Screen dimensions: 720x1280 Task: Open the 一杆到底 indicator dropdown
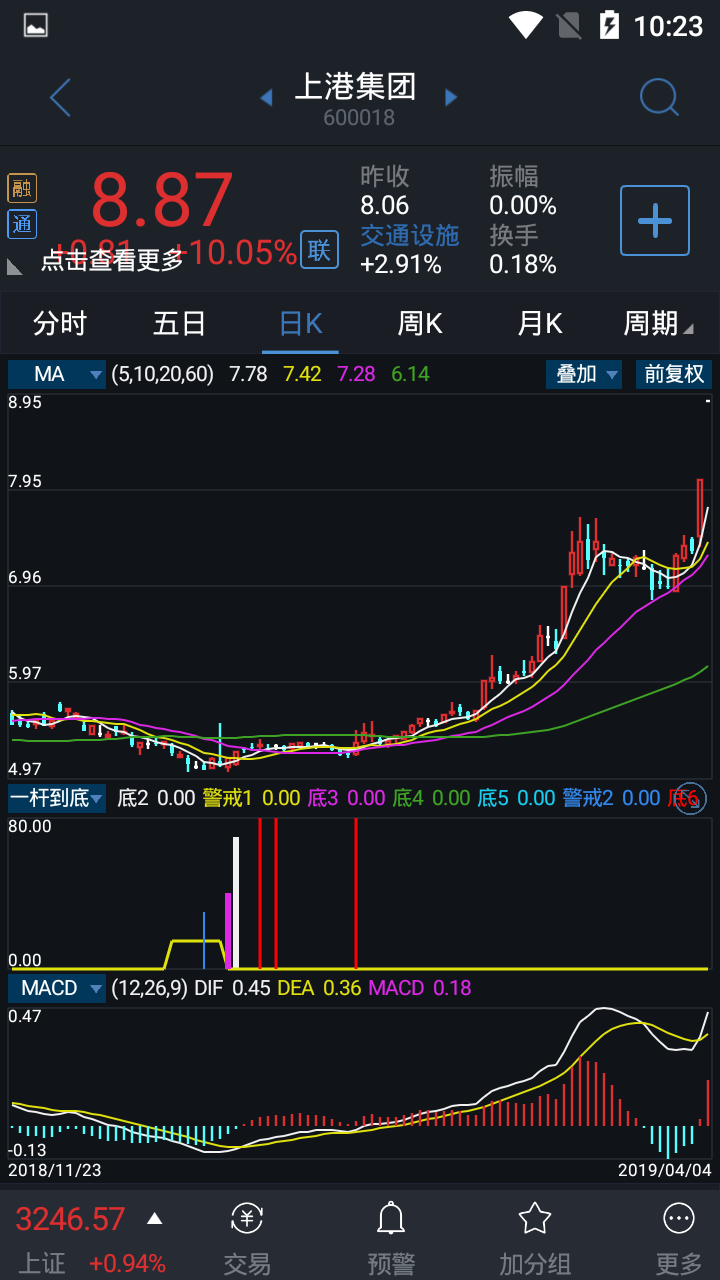click(x=57, y=798)
